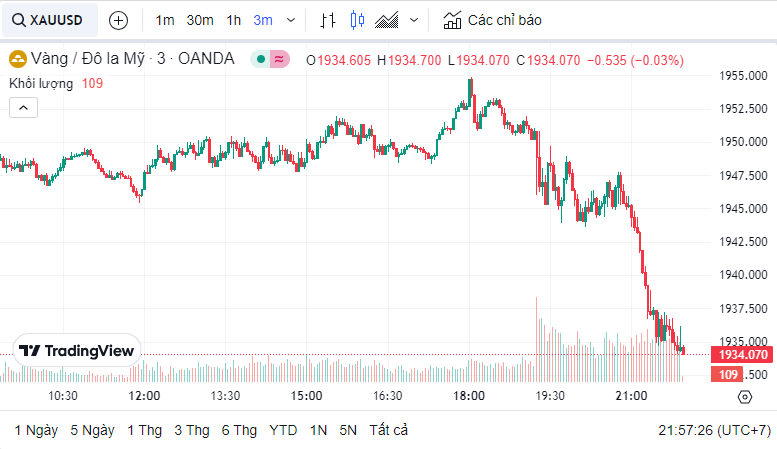Show the Tất cả full range

pos(388,430)
